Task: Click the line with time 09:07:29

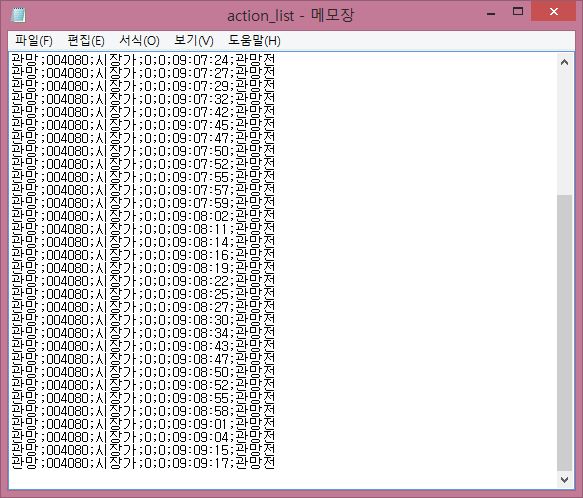Action: (143, 86)
